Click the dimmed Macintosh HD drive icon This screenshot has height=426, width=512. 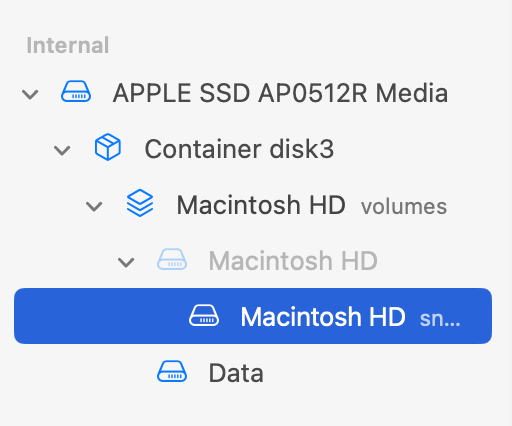[x=172, y=259]
